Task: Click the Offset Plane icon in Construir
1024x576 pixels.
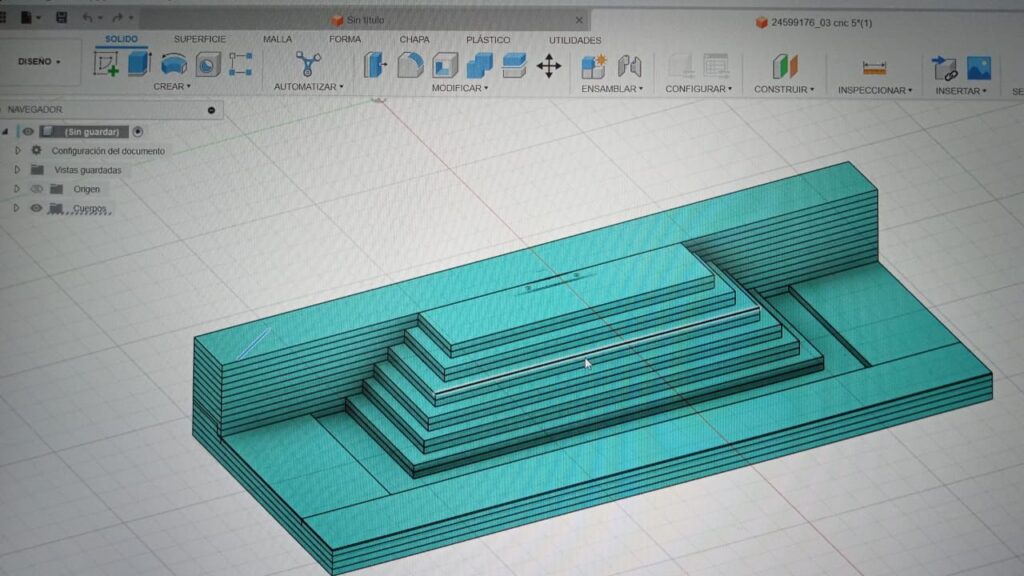Action: tap(784, 67)
